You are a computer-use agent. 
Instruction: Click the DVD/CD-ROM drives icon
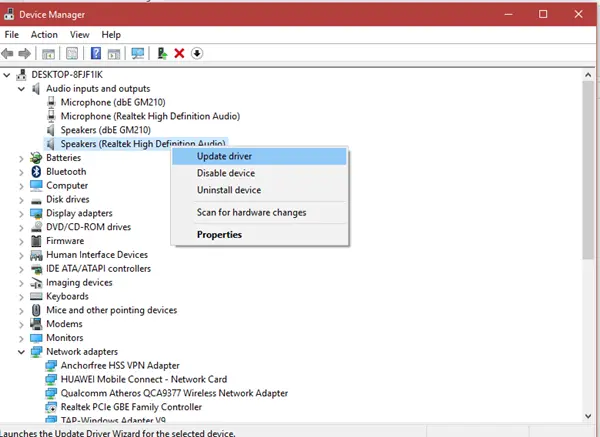36,227
